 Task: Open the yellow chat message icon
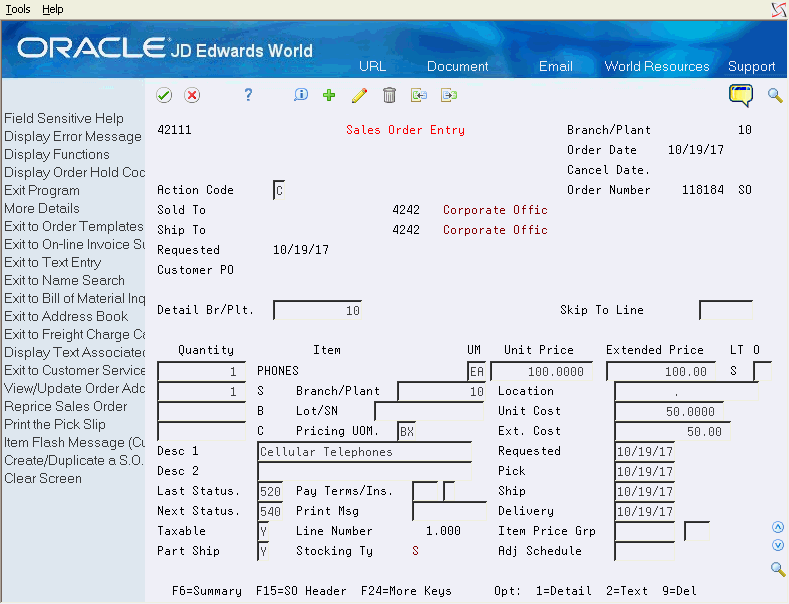click(741, 95)
